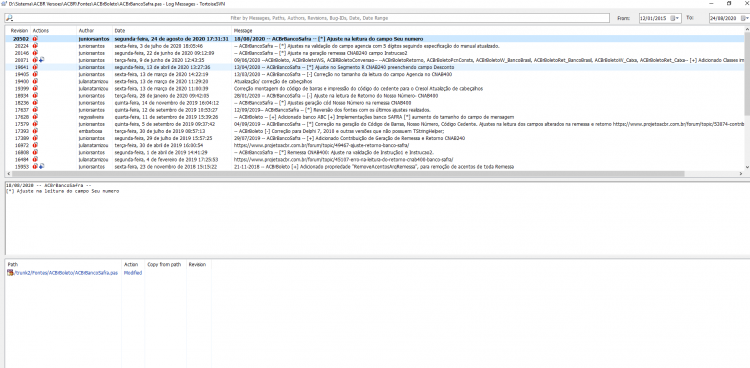The image size is (750, 368).
Task: Click the modified action icon for revision 20224
Action: pyautogui.click(x=35, y=46)
